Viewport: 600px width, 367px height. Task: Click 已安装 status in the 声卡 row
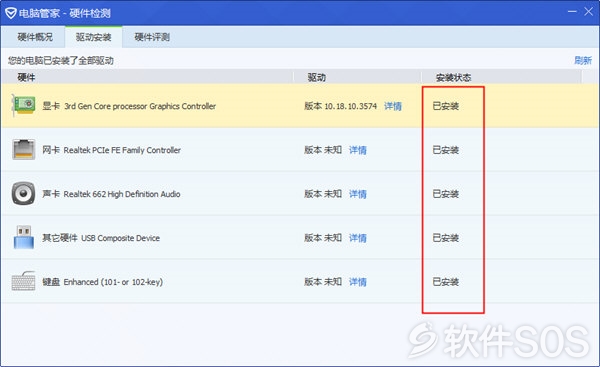[x=446, y=194]
